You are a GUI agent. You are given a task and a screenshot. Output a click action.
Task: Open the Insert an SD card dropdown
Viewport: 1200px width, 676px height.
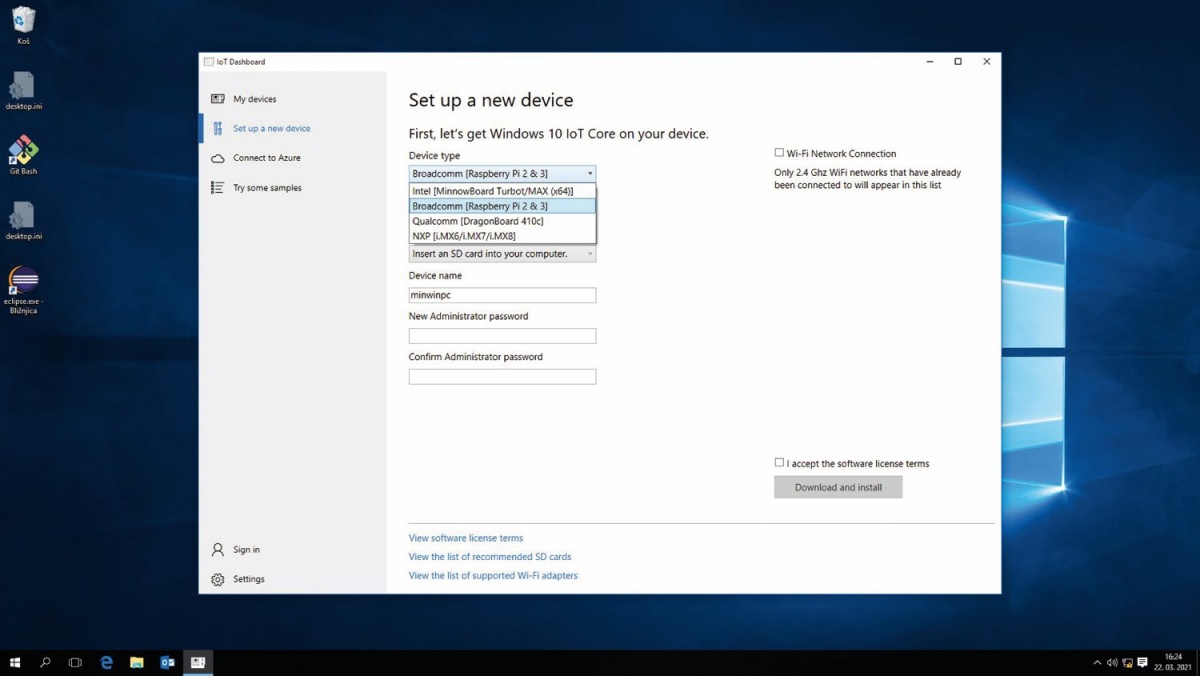point(502,254)
